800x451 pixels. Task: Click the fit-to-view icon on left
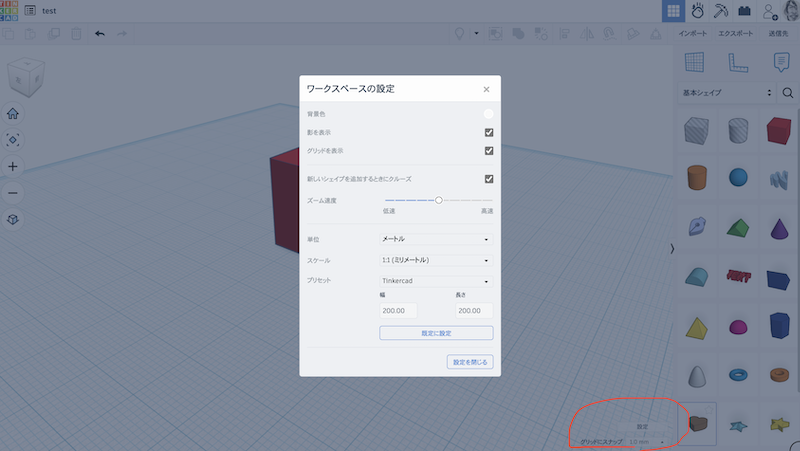[13, 140]
